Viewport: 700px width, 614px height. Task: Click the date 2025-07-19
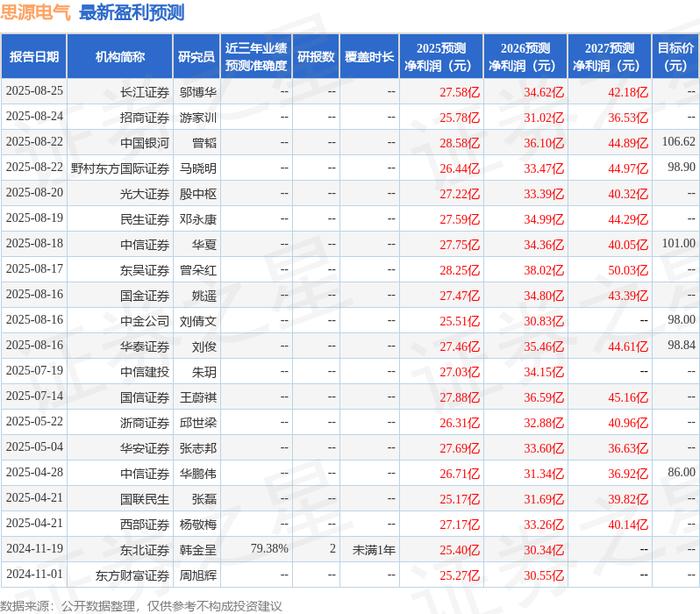coord(34,371)
